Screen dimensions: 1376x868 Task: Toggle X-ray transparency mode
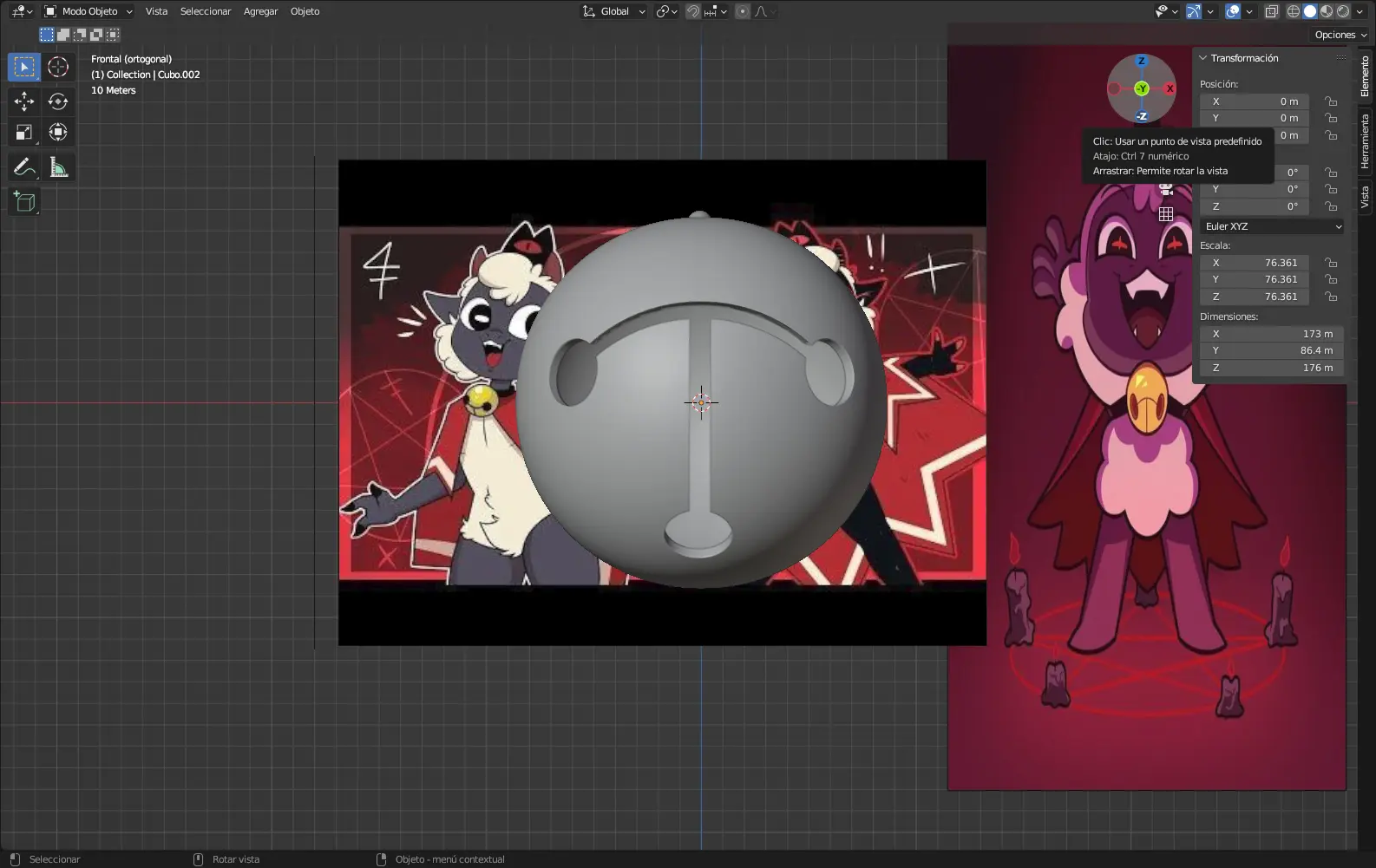[1271, 11]
